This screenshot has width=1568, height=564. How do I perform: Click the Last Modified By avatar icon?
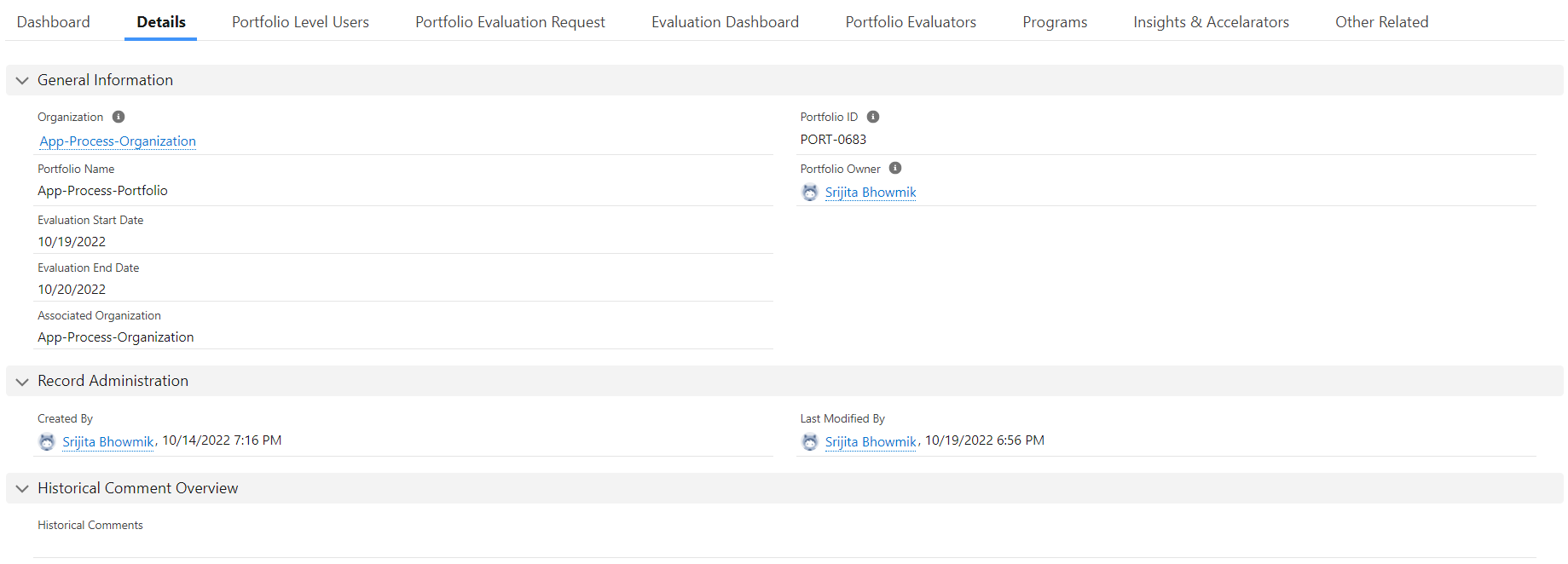tap(810, 442)
